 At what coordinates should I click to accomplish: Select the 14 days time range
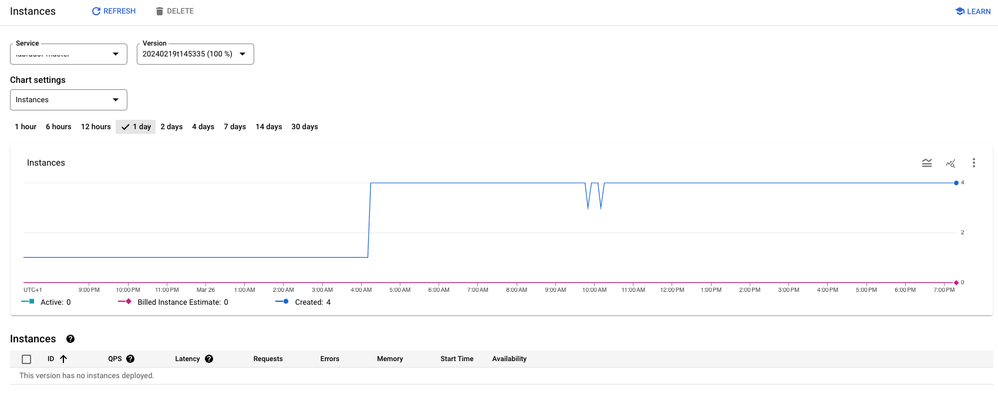pos(269,127)
